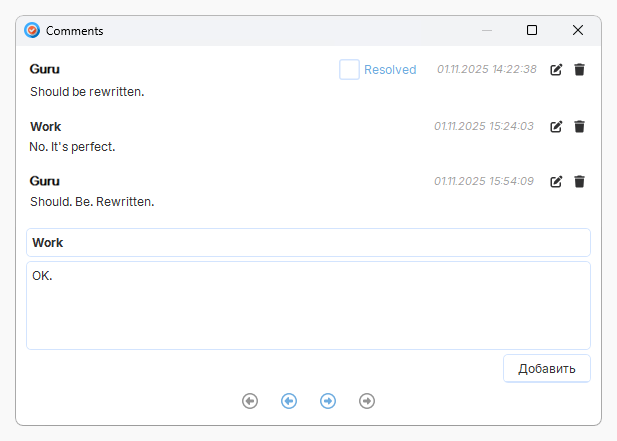
Task: Edit Work's comment "No. It's perfect."
Action: pyautogui.click(x=557, y=127)
